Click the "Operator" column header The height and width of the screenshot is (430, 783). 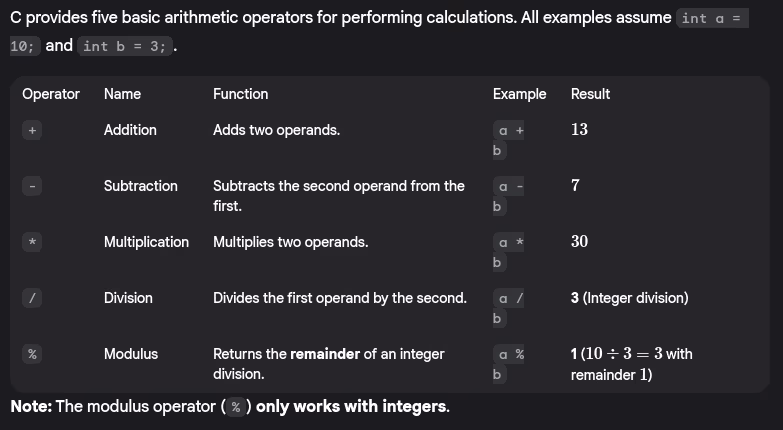tap(51, 94)
